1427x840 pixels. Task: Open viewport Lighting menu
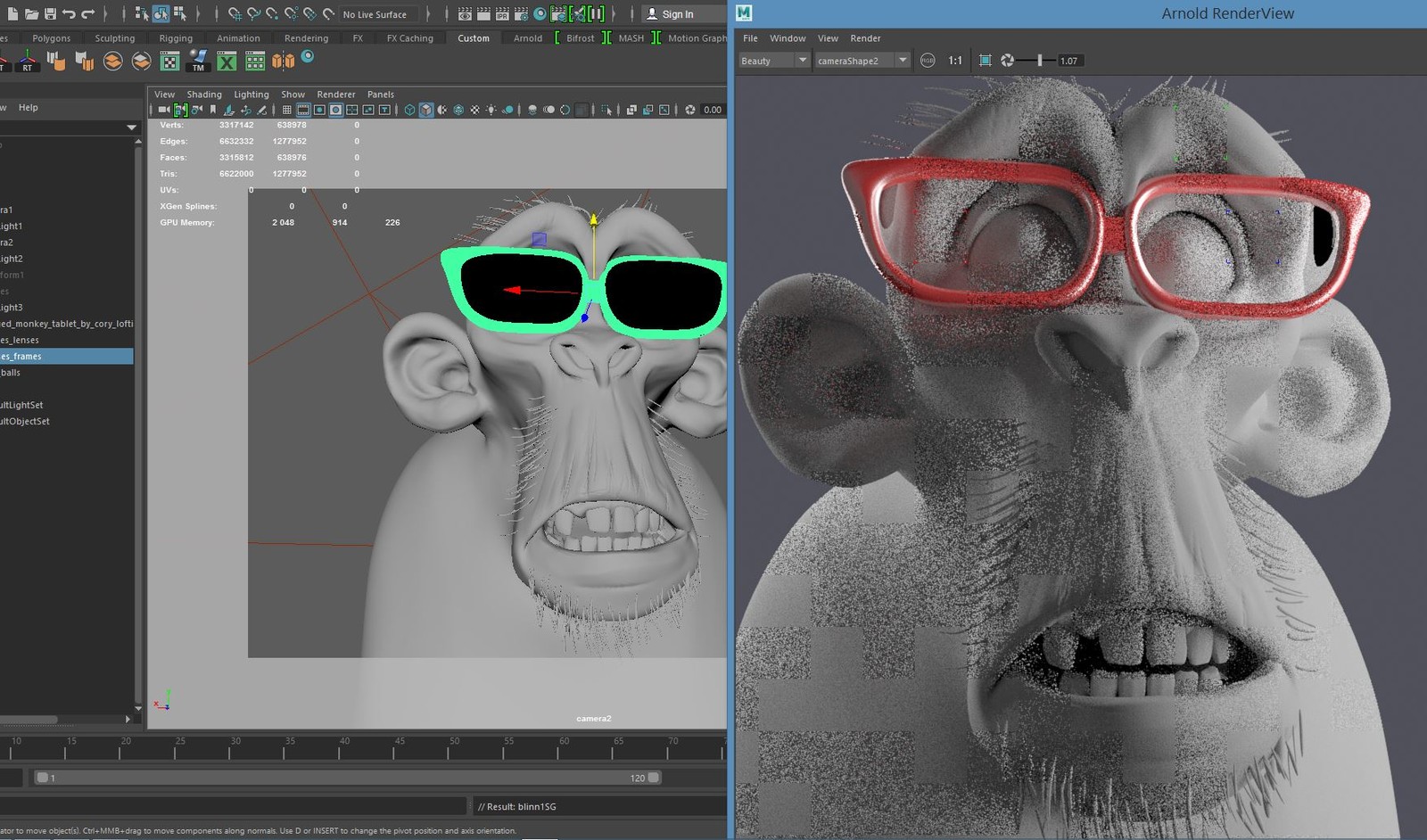point(252,95)
